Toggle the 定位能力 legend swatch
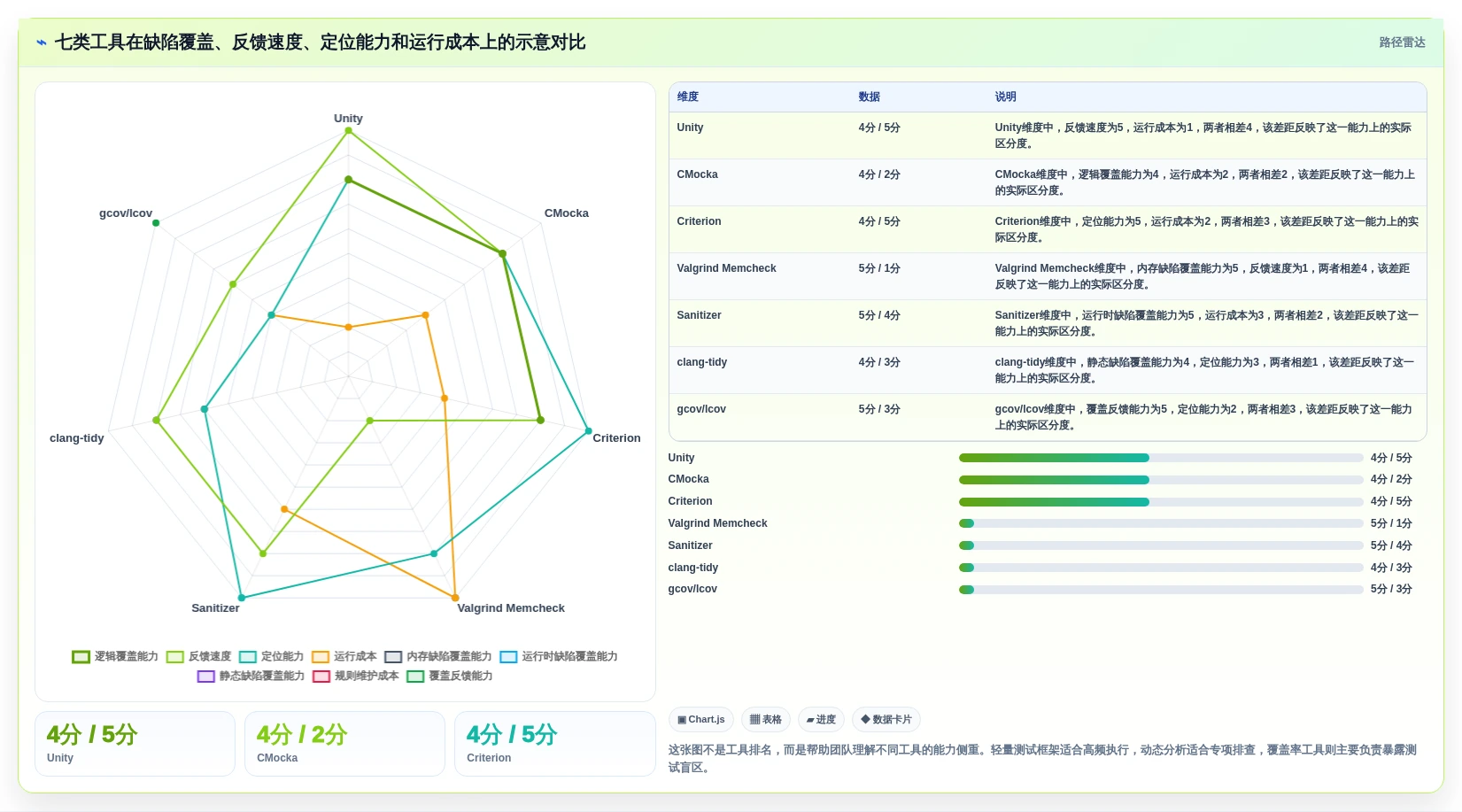Screen dimensions: 1462x812 click(x=247, y=656)
